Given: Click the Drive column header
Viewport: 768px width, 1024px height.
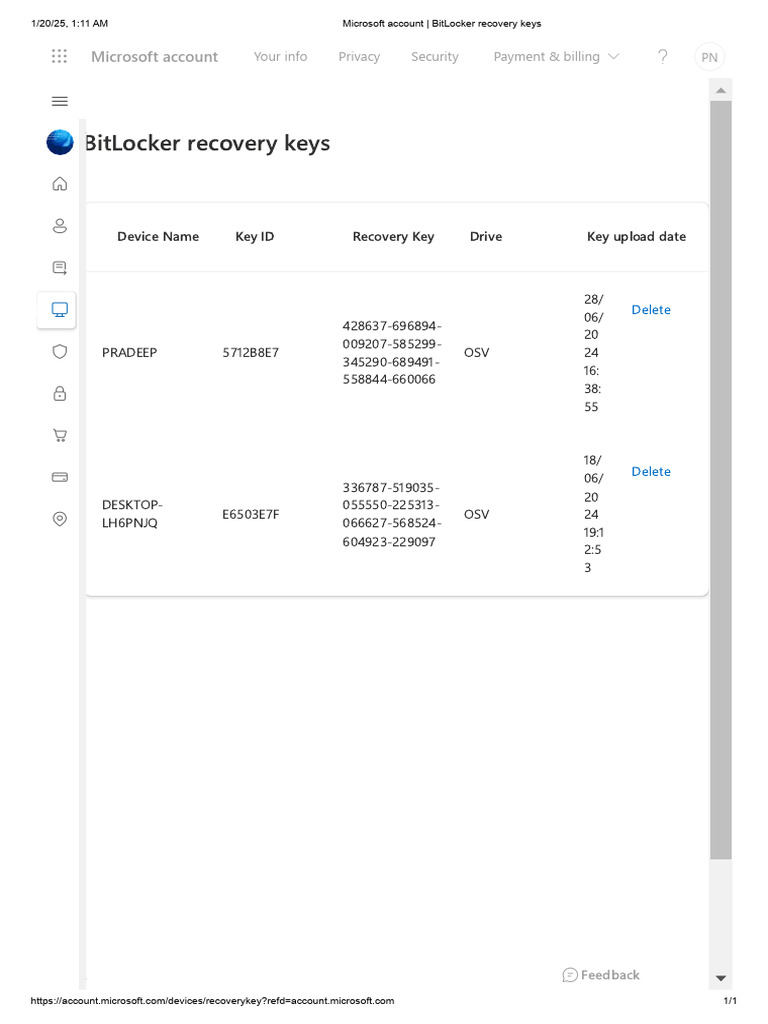Looking at the screenshot, I should [486, 236].
